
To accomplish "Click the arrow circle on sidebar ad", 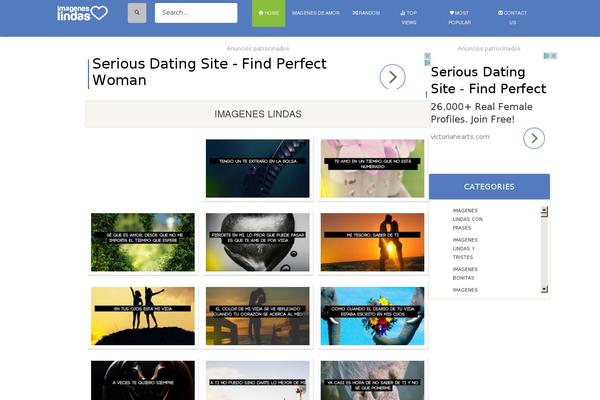I will (x=534, y=138).
